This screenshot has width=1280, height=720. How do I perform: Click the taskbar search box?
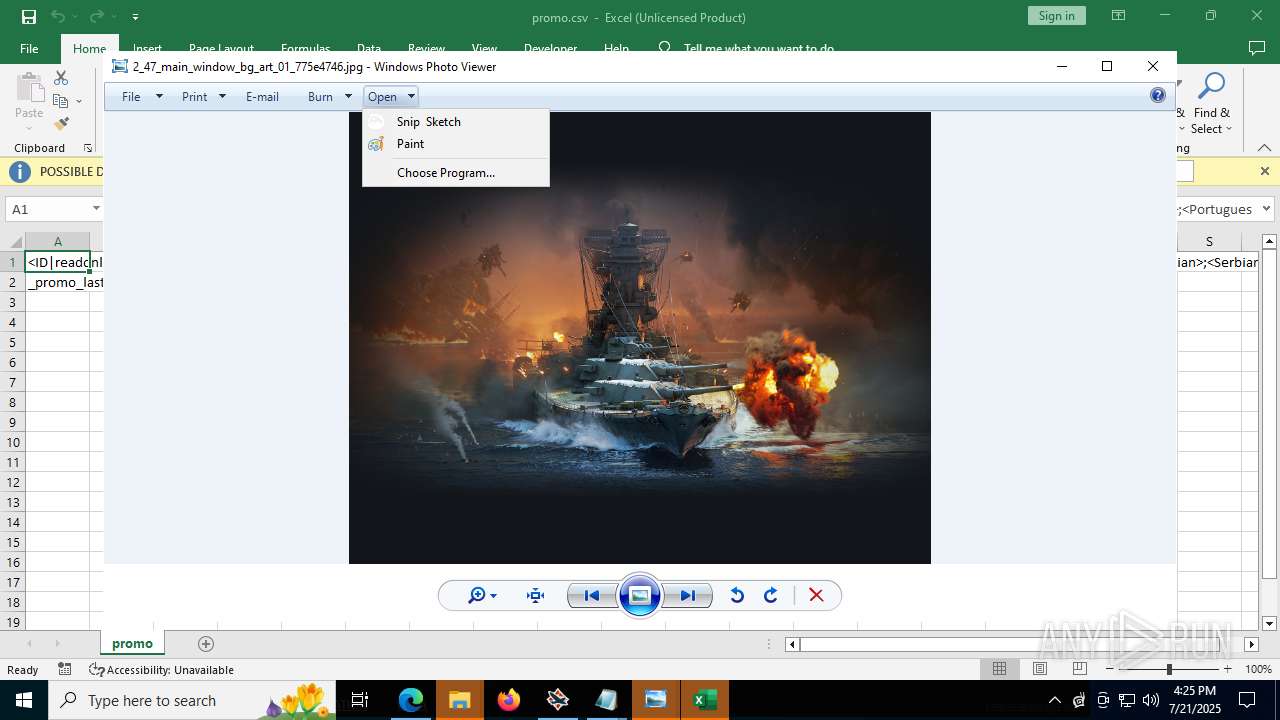[191, 700]
